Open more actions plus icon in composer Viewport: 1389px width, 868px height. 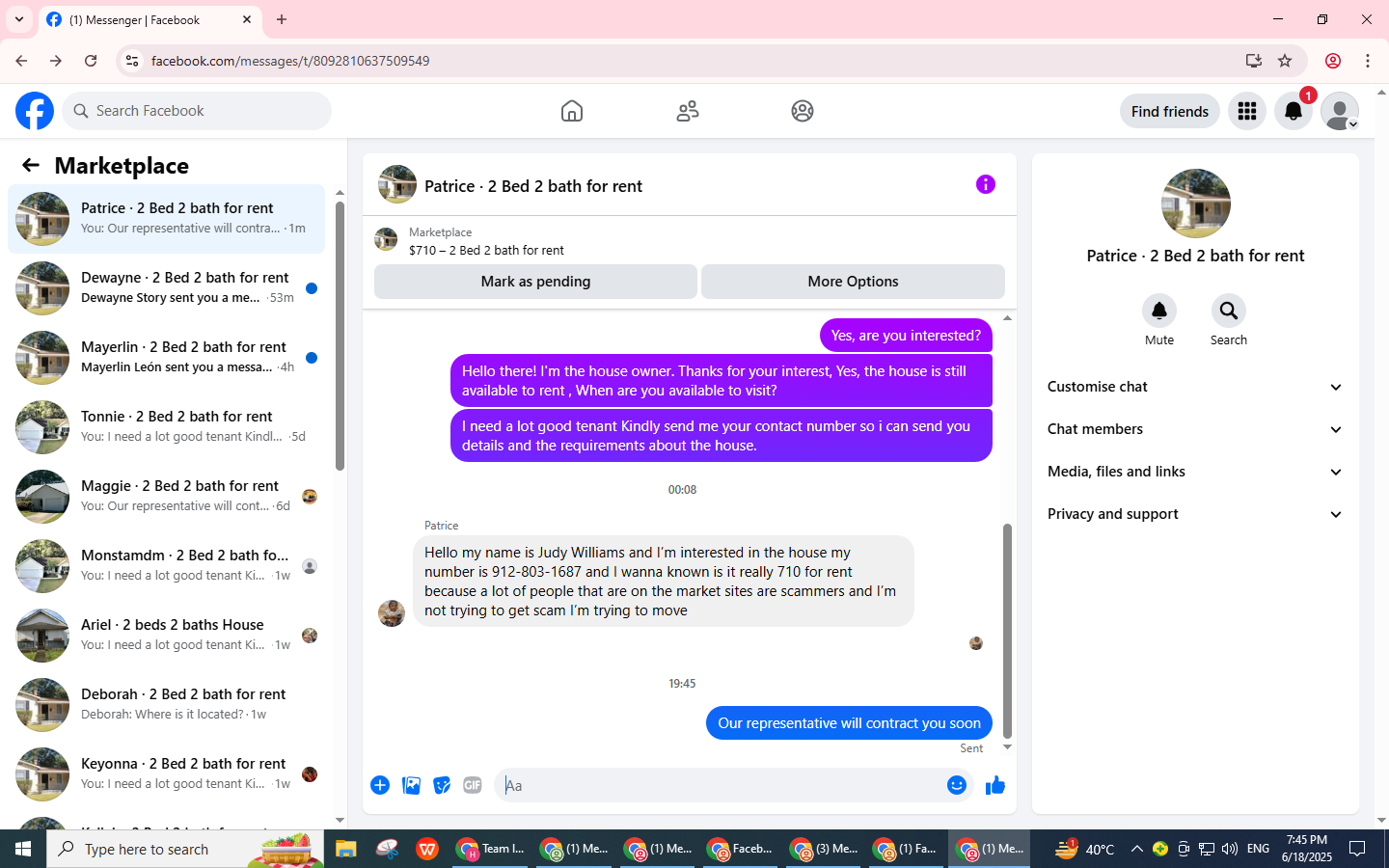380,785
